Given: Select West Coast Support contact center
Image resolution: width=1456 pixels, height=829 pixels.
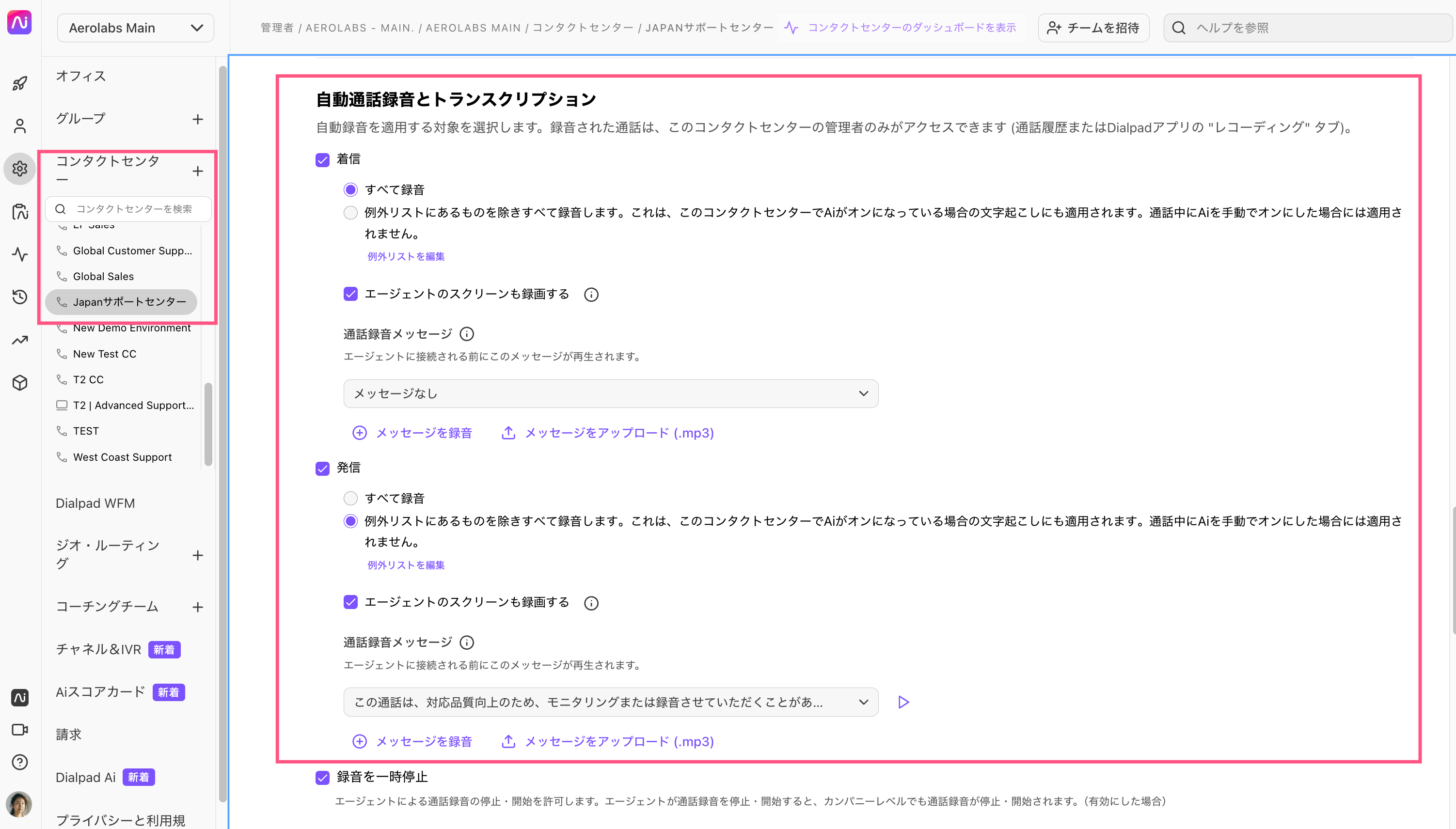Looking at the screenshot, I should coord(114,457).
